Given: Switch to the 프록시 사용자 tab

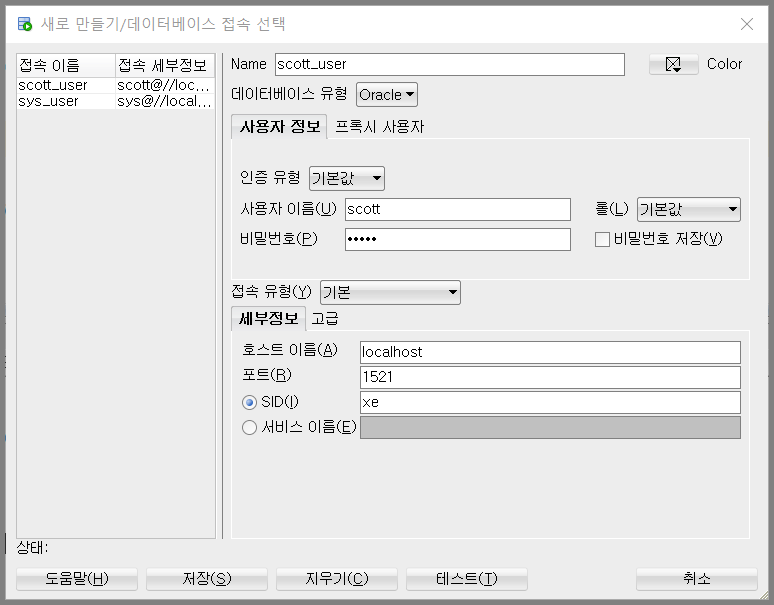Looking at the screenshot, I should (379, 127).
